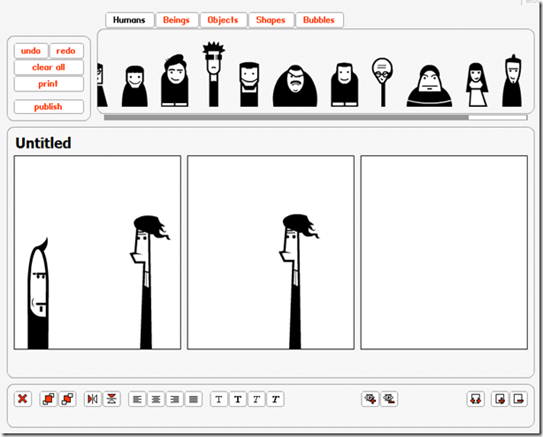Click the publish button
The height and width of the screenshot is (437, 543).
tap(48, 107)
